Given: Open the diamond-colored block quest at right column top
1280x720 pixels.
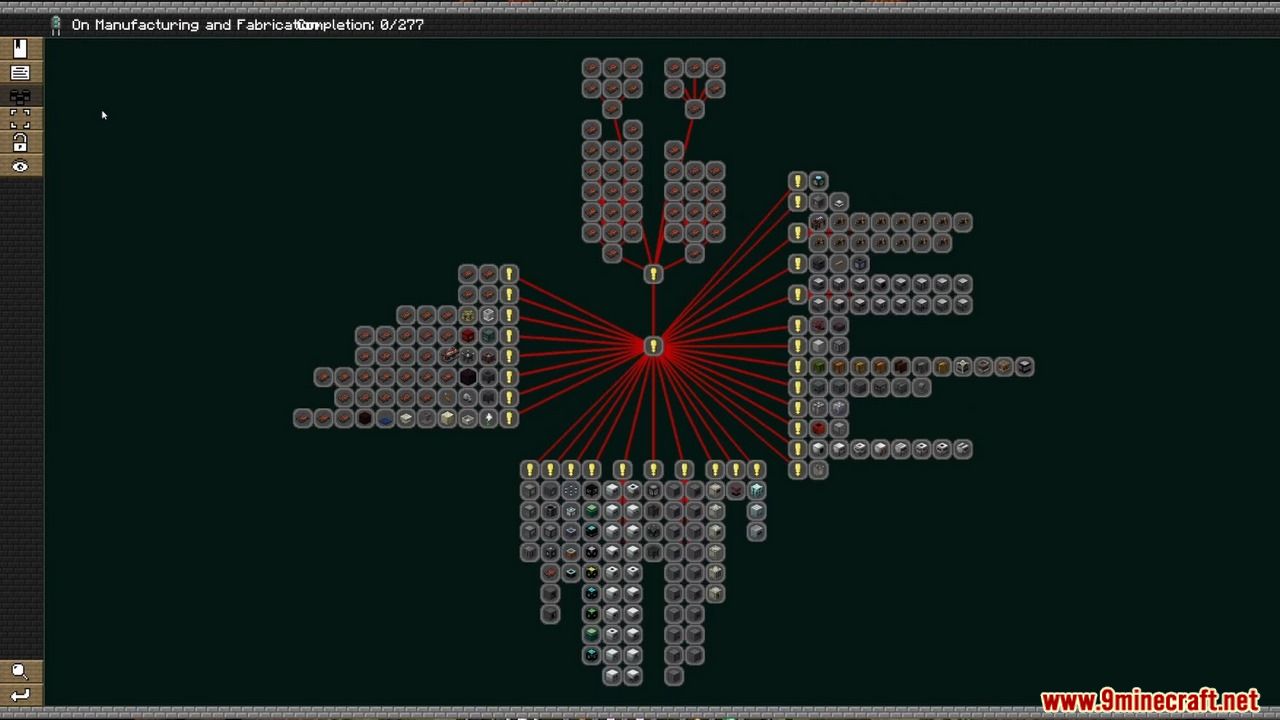Looking at the screenshot, I should coord(819,181).
